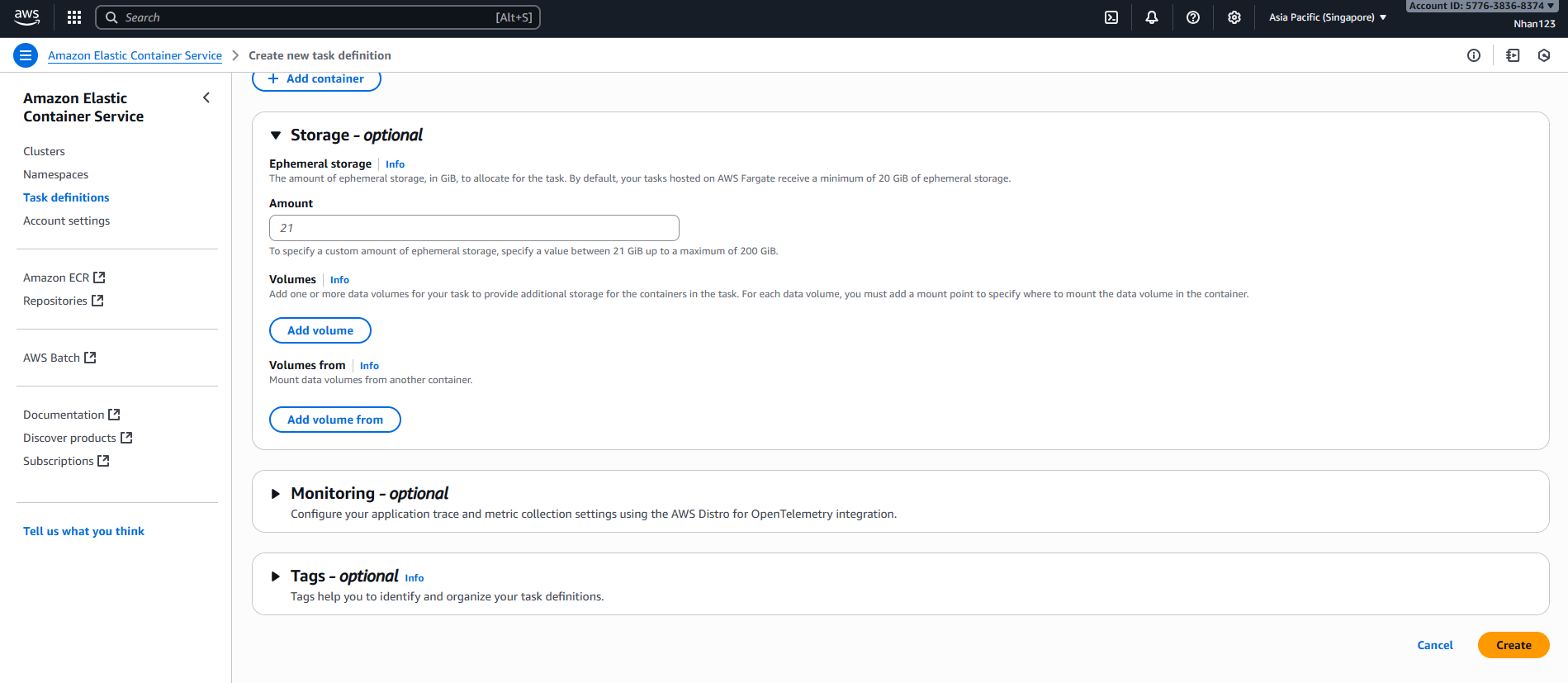Expand the Tags section
This screenshot has width=1568, height=683.
pos(276,576)
